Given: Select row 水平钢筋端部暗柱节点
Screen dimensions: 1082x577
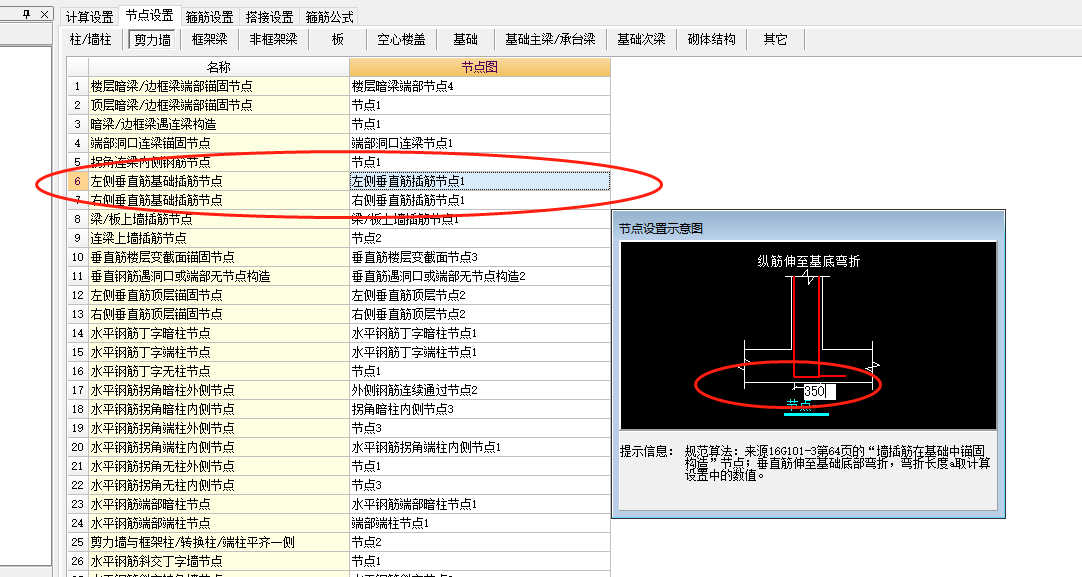Looking at the screenshot, I should tap(219, 504).
